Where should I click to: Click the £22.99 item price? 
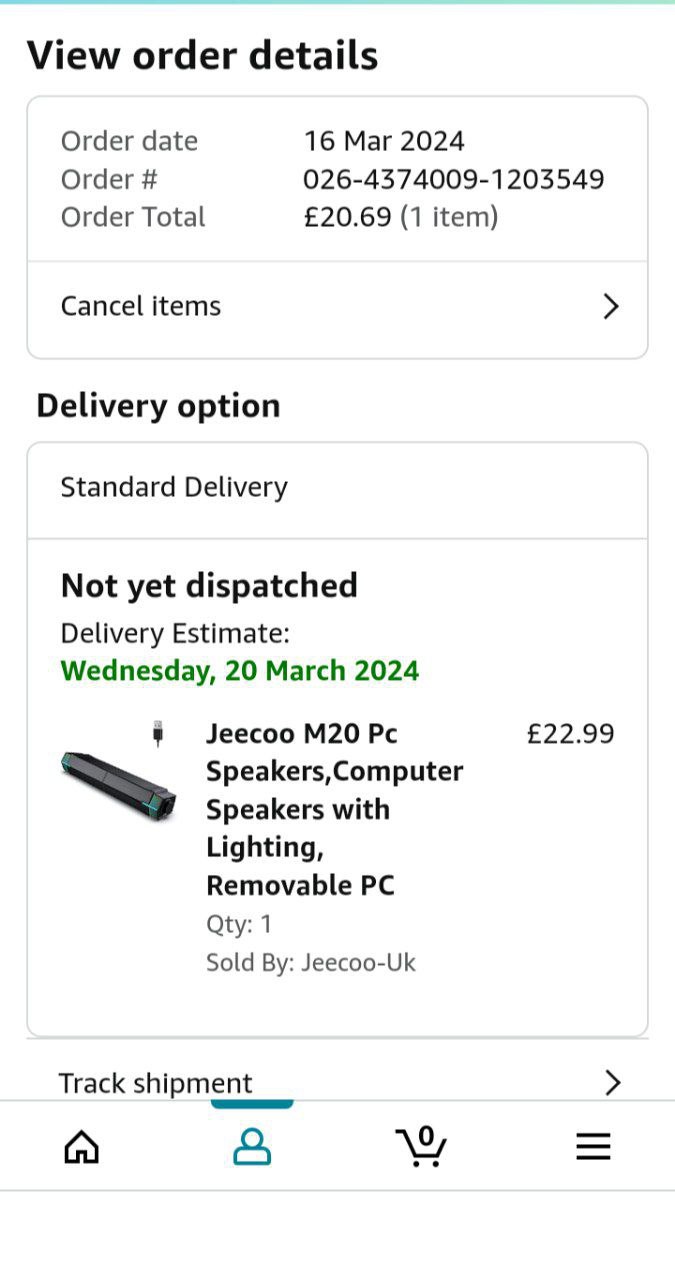coord(570,734)
